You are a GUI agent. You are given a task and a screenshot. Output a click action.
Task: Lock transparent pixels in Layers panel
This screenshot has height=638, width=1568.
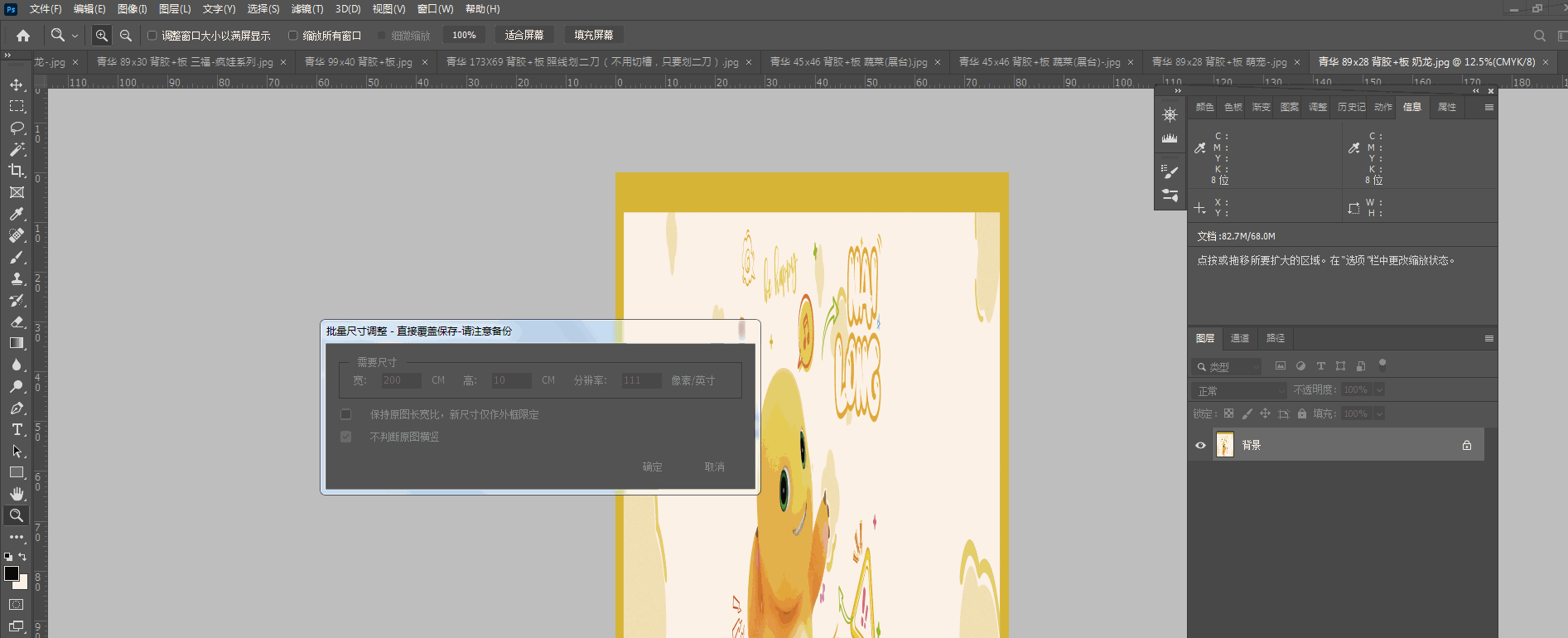tap(1228, 413)
